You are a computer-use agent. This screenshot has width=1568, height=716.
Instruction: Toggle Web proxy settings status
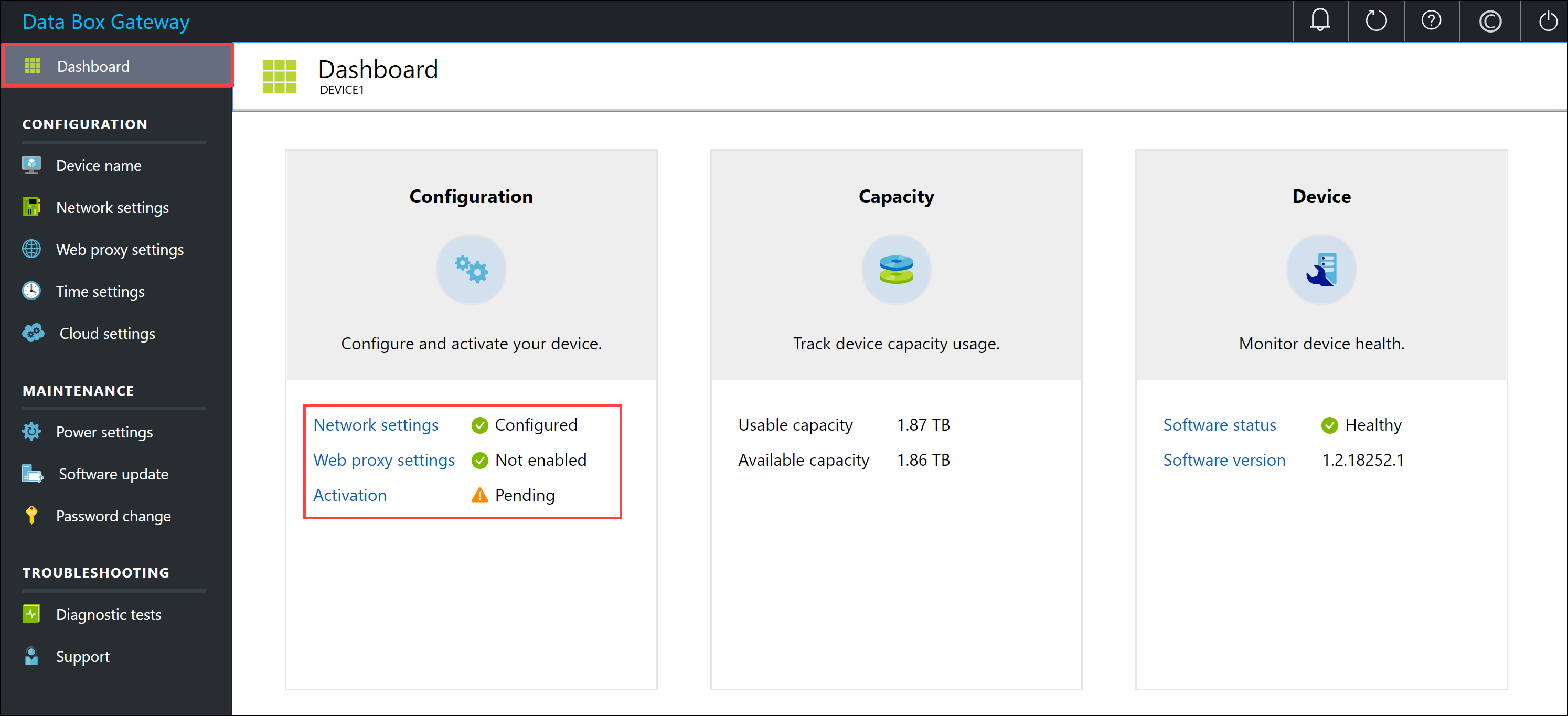pyautogui.click(x=383, y=459)
